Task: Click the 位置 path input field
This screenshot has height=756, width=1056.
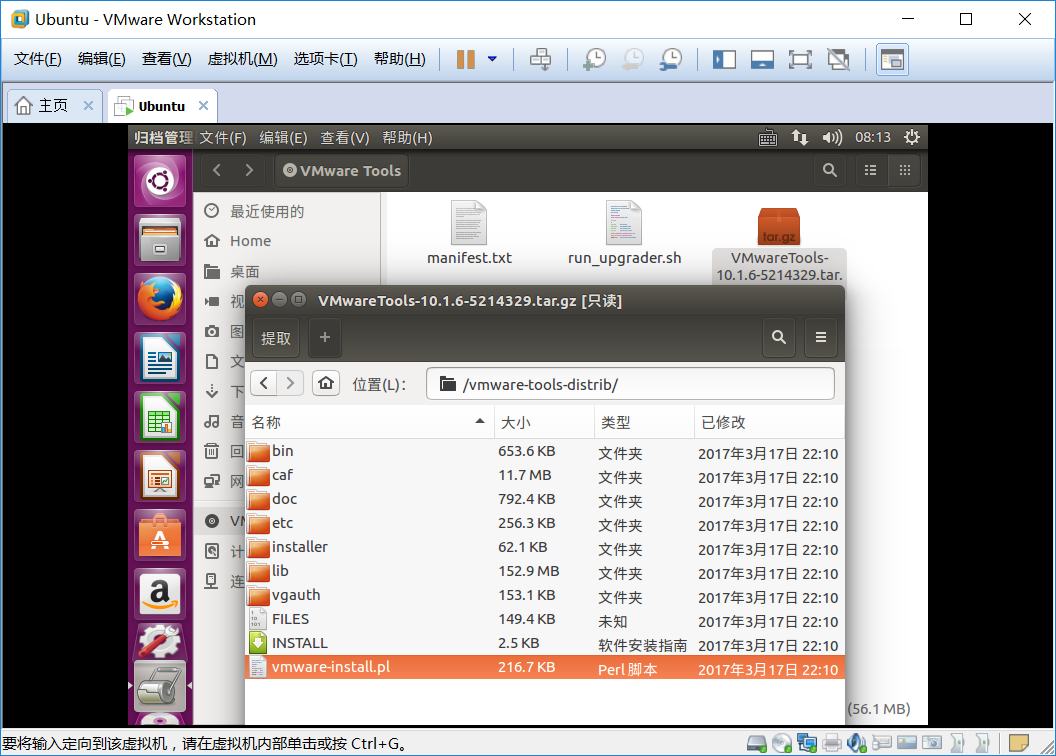Action: [630, 384]
